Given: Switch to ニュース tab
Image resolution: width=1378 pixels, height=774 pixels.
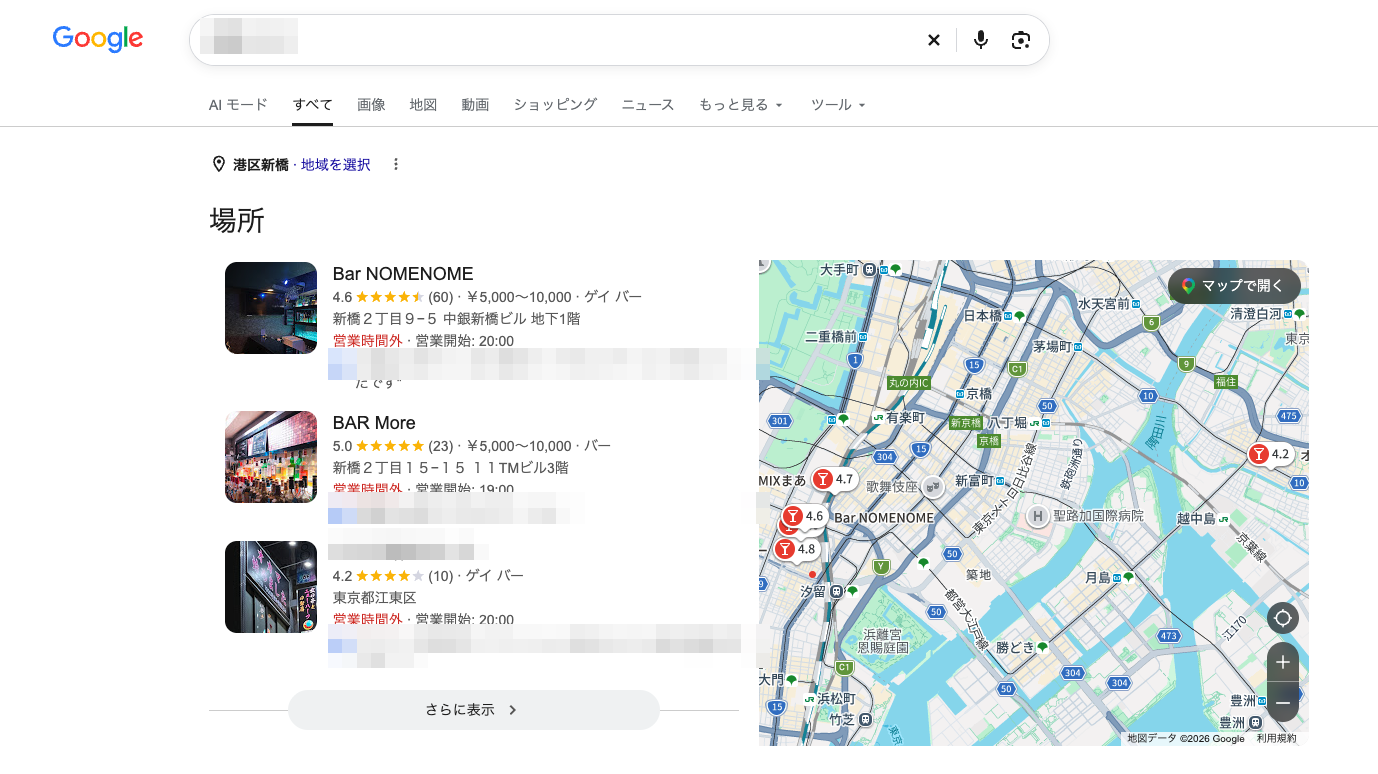Looking at the screenshot, I should pos(648,104).
